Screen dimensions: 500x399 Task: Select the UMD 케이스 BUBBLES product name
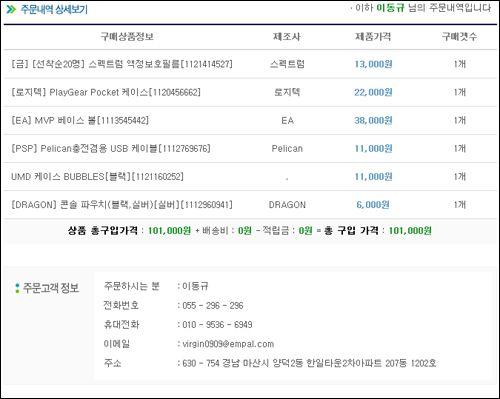[x=97, y=176]
